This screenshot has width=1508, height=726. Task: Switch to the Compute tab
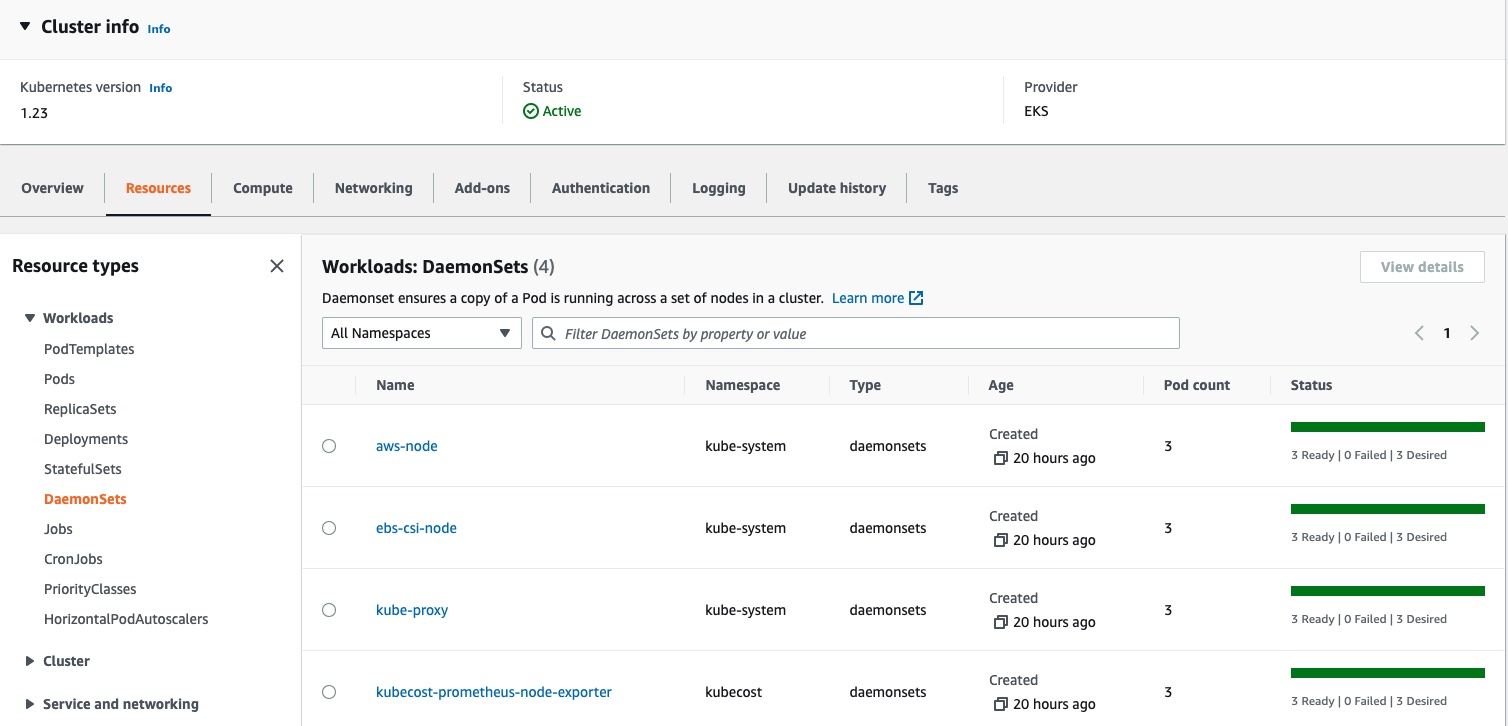click(x=263, y=188)
